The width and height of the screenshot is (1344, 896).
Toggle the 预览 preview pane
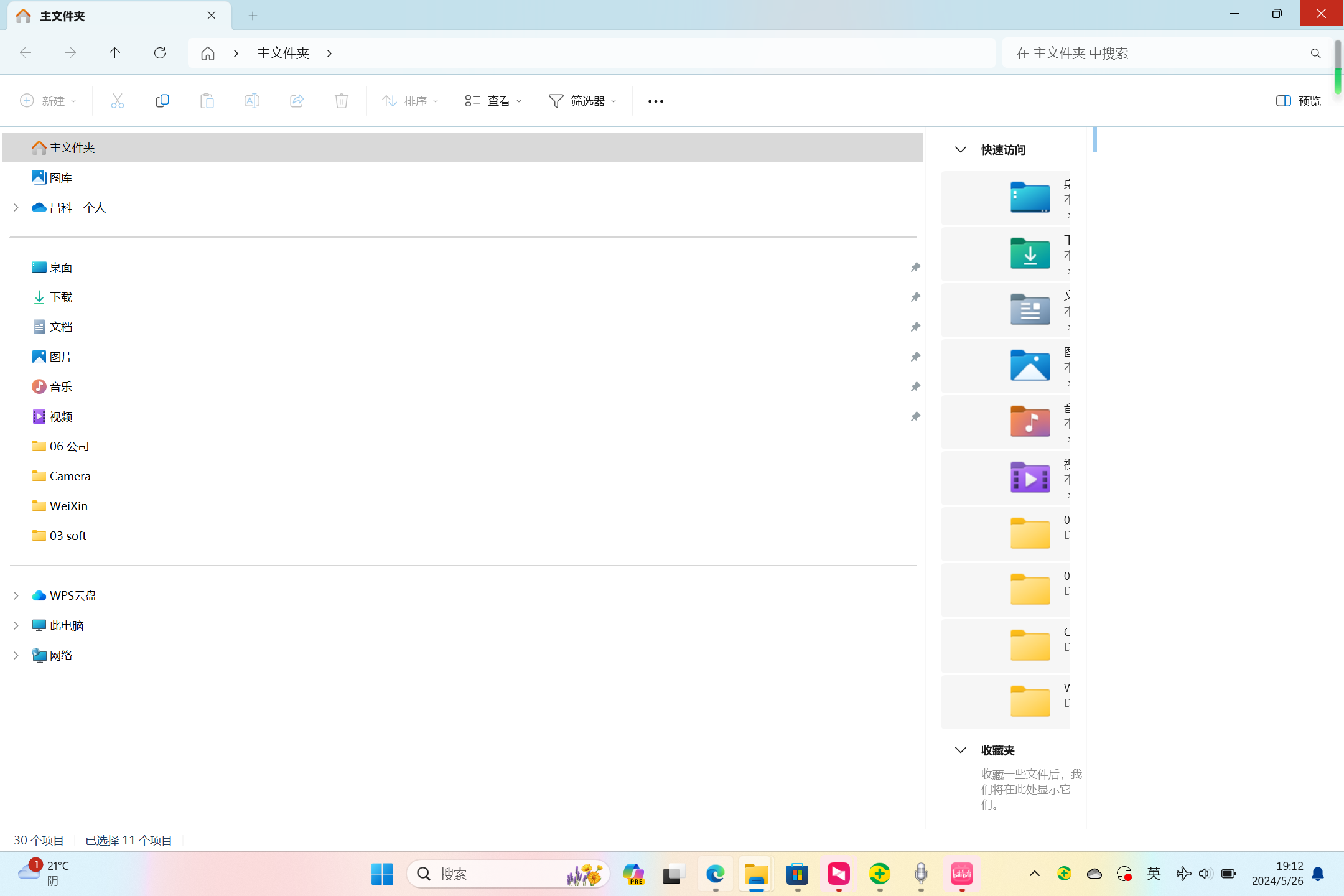1298,101
